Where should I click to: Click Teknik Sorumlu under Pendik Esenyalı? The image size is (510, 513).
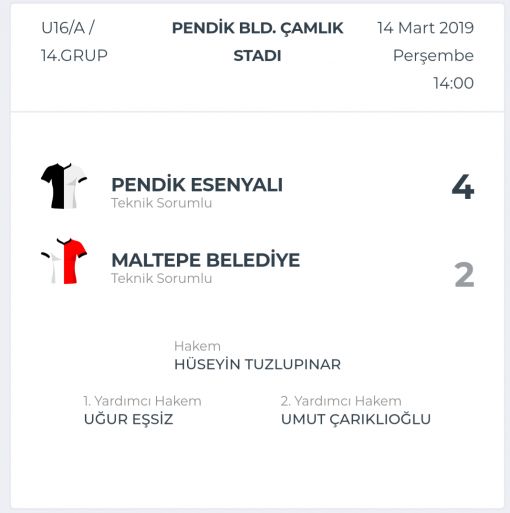[162, 203]
